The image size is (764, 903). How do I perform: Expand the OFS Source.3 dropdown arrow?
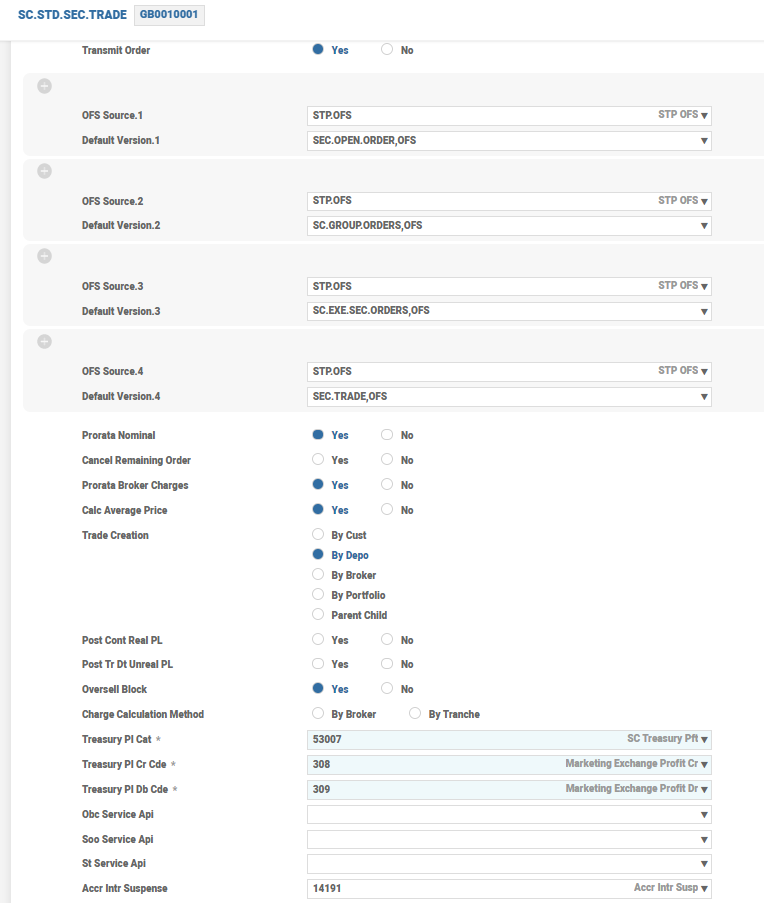click(704, 286)
